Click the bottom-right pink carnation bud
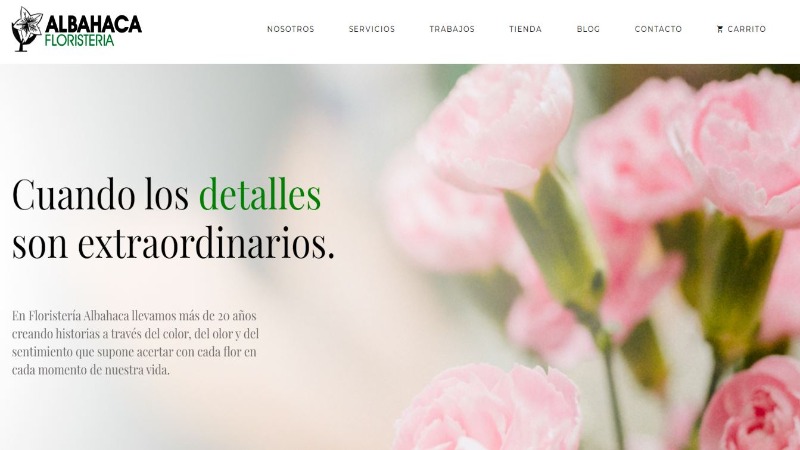 click(751, 404)
